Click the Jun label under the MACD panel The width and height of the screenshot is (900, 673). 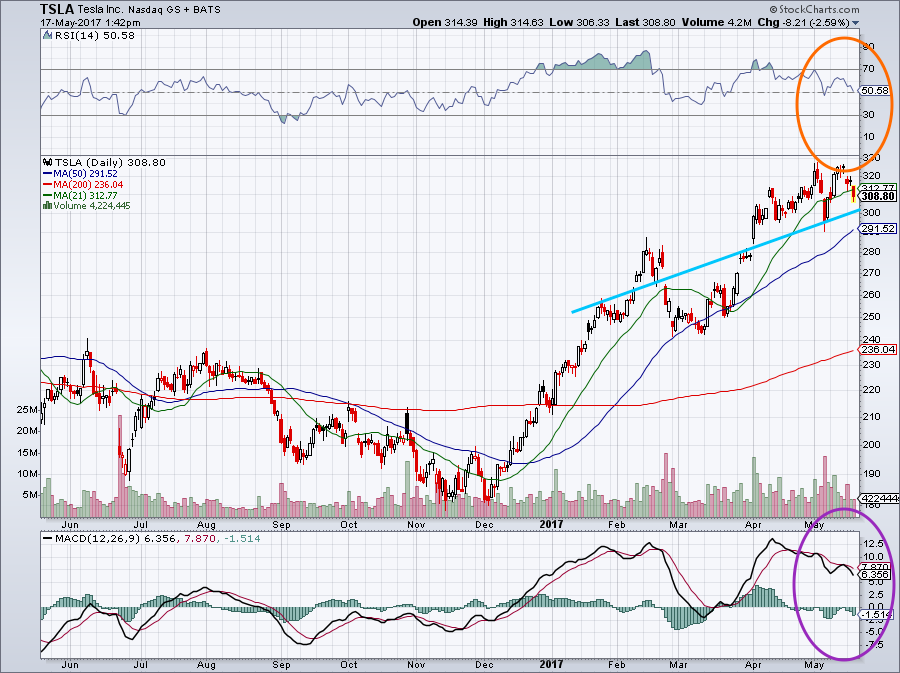click(69, 665)
